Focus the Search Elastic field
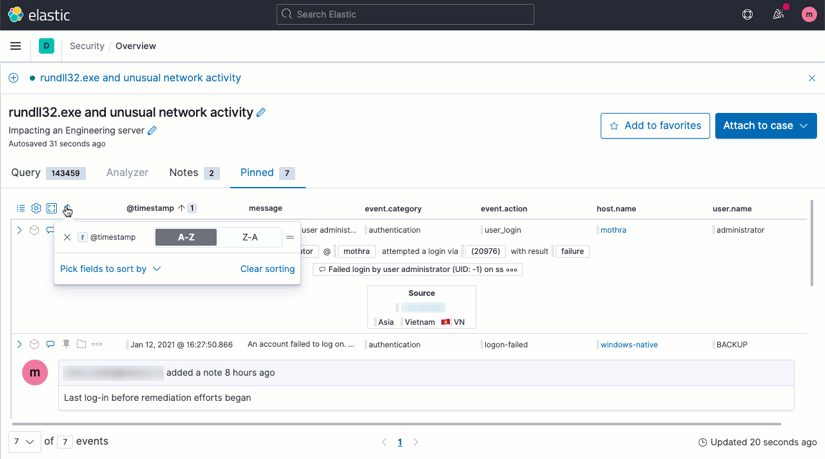The width and height of the screenshot is (825, 459). [x=405, y=14]
